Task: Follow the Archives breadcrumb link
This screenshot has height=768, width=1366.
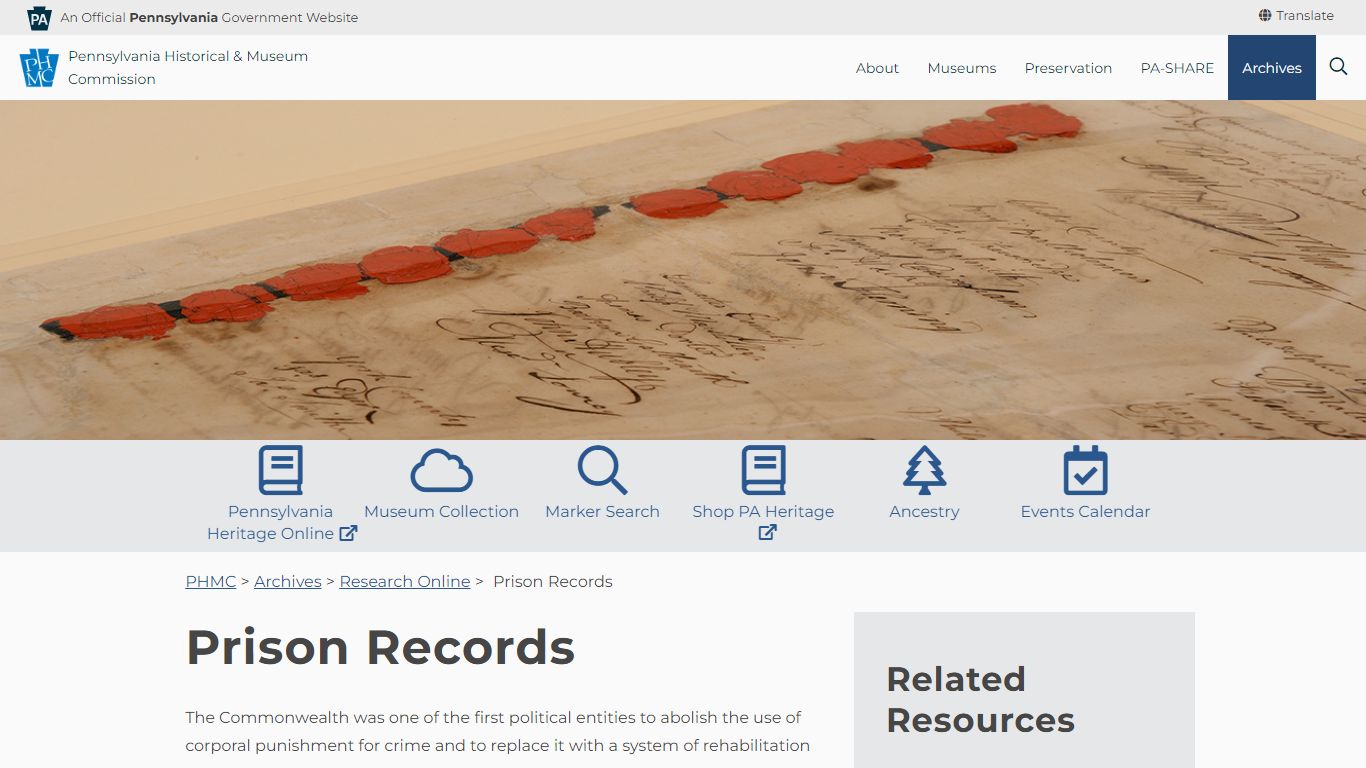Action: click(x=287, y=581)
